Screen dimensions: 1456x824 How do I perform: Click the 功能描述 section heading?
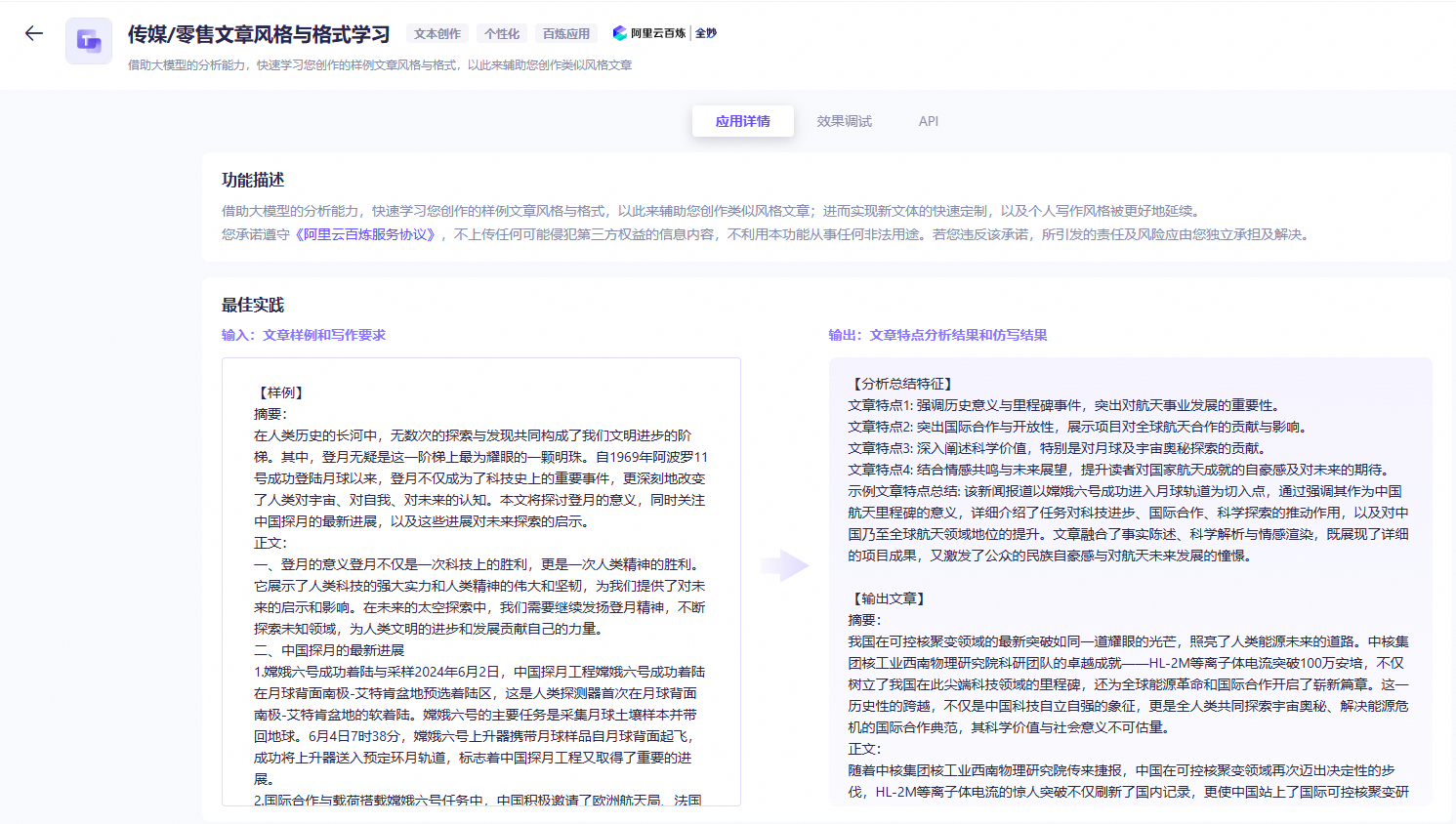[253, 180]
